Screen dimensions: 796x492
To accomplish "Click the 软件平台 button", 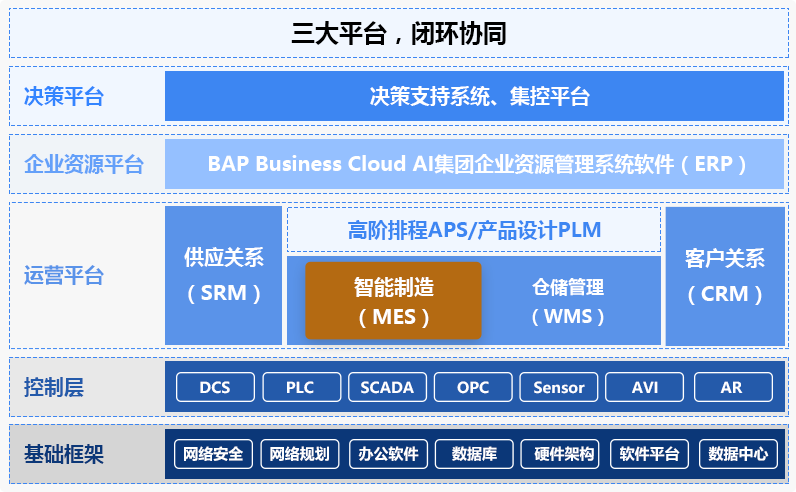I will tap(649, 454).
